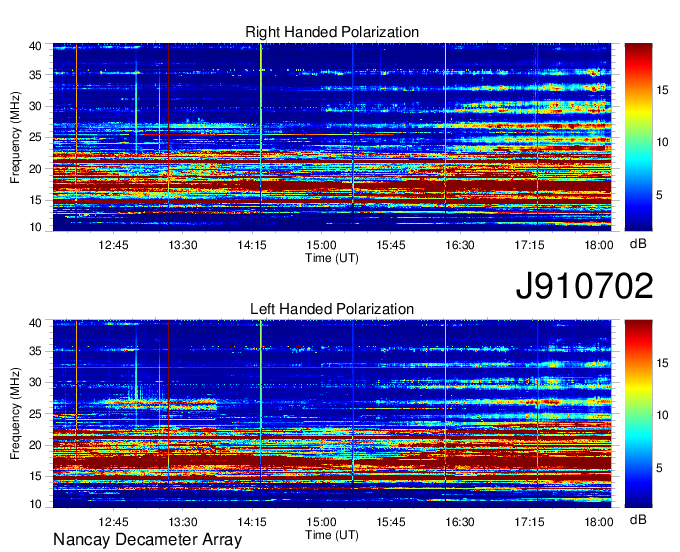Click the "Left Handed Polarization" plot title

pos(332,309)
